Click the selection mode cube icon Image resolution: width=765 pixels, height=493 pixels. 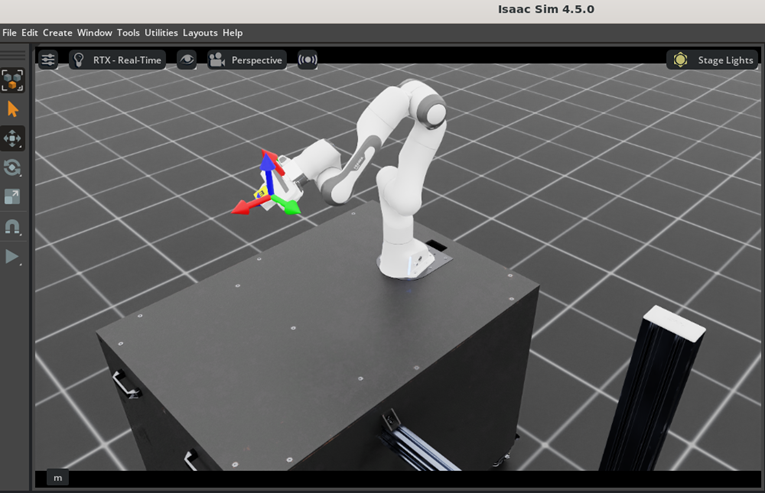13,80
